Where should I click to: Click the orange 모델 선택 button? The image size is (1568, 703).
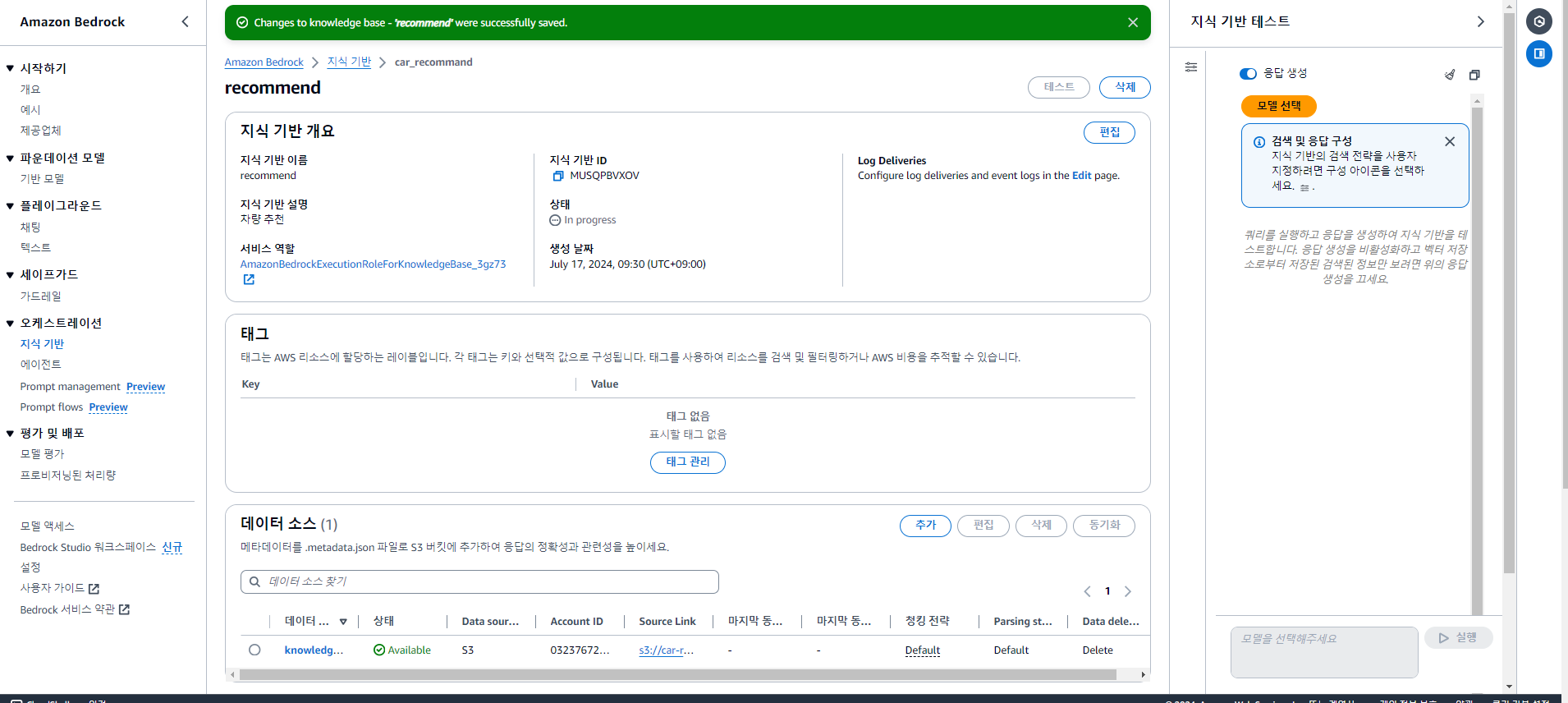pyautogui.click(x=1278, y=106)
